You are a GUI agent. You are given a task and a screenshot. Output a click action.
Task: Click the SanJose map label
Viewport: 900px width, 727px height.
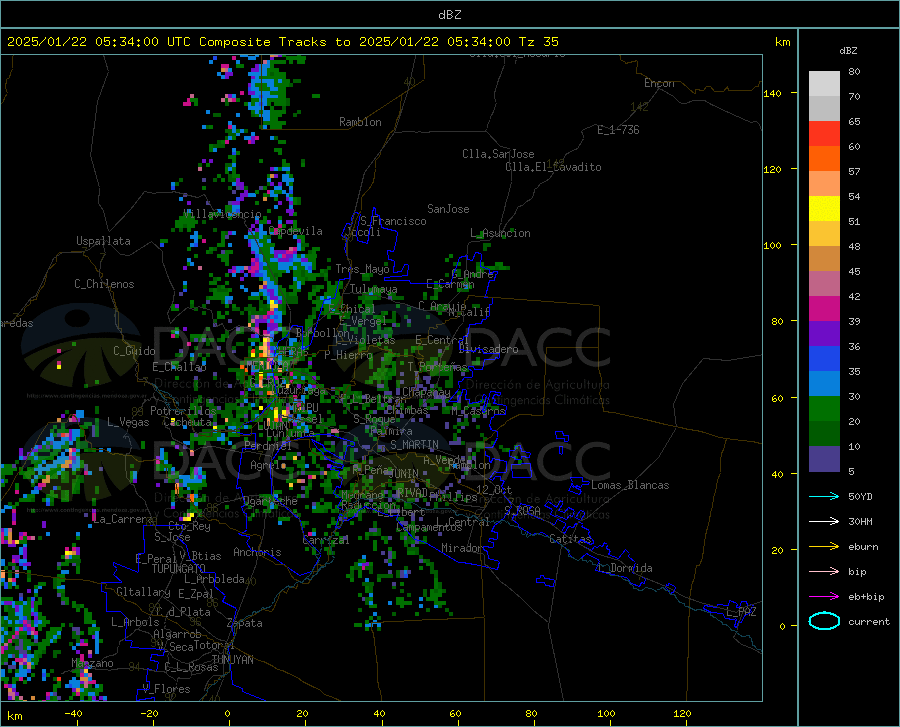coord(448,209)
